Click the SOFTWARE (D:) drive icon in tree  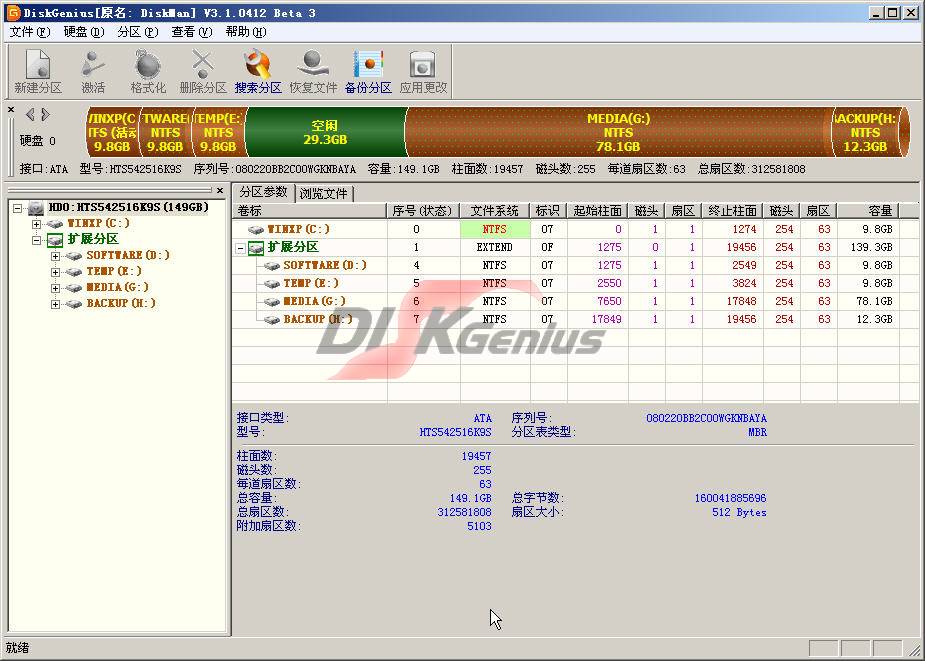(x=74, y=256)
